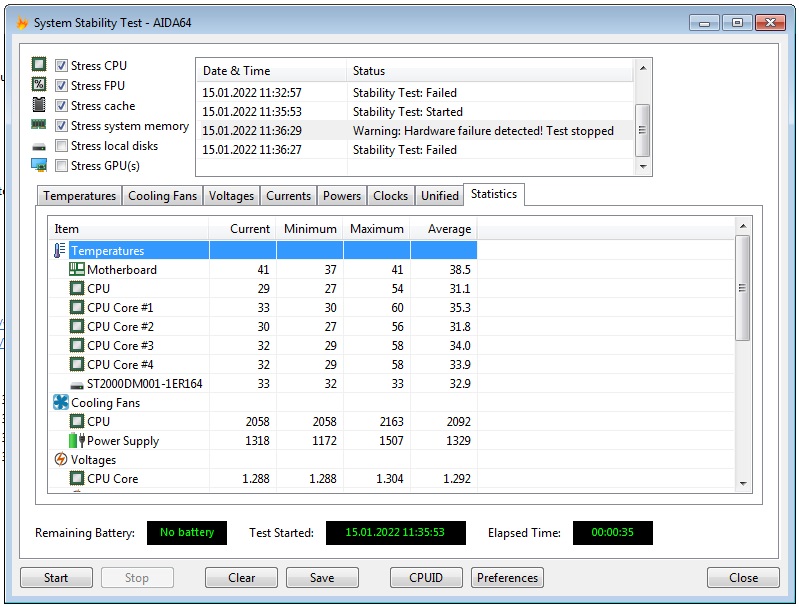Viewport: 799px width, 607px height.
Task: Click the AIDA64 flame icon in title bar
Action: pos(22,23)
